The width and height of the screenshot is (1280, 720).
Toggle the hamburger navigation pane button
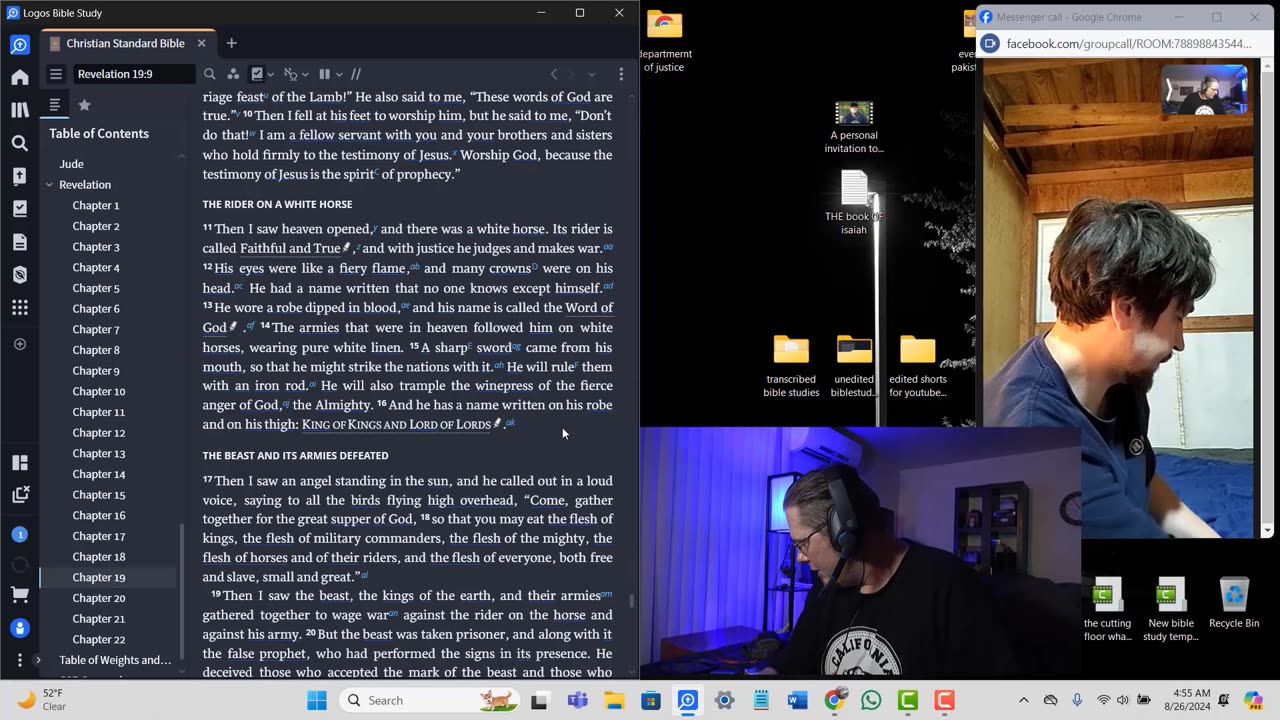coord(56,74)
